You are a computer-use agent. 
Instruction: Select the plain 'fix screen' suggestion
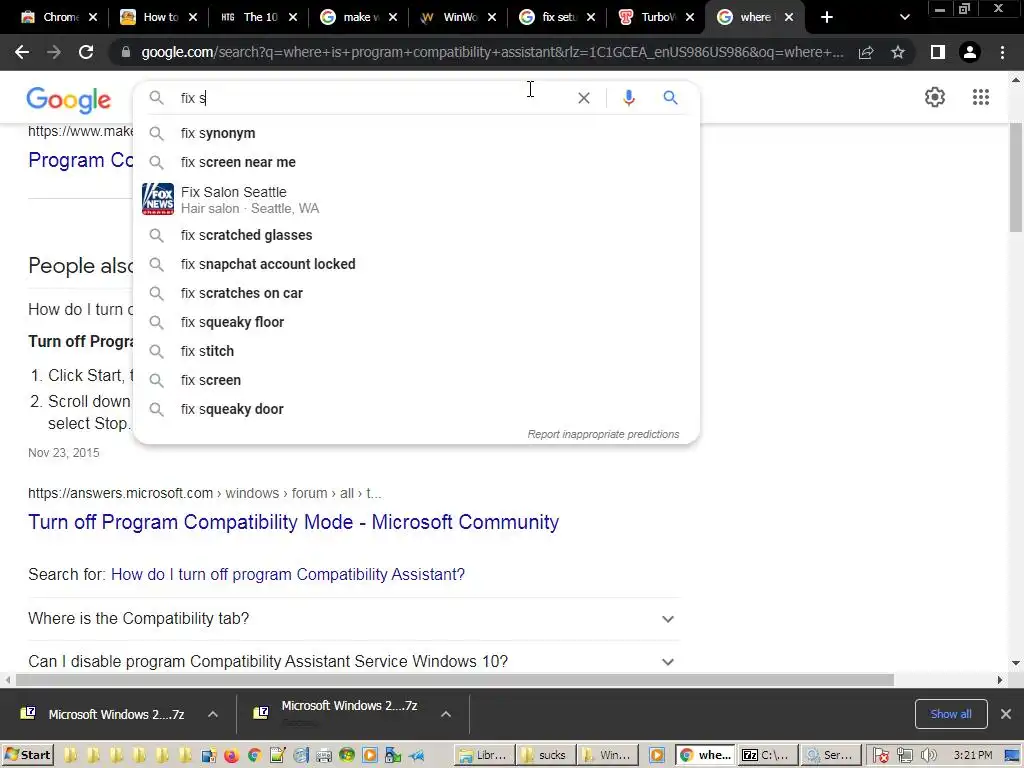417,380
